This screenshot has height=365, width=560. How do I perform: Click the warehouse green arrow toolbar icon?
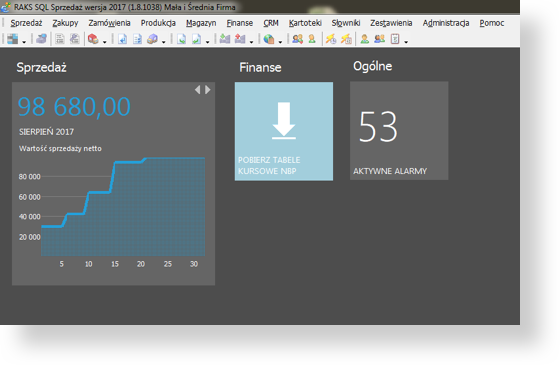click(x=225, y=39)
